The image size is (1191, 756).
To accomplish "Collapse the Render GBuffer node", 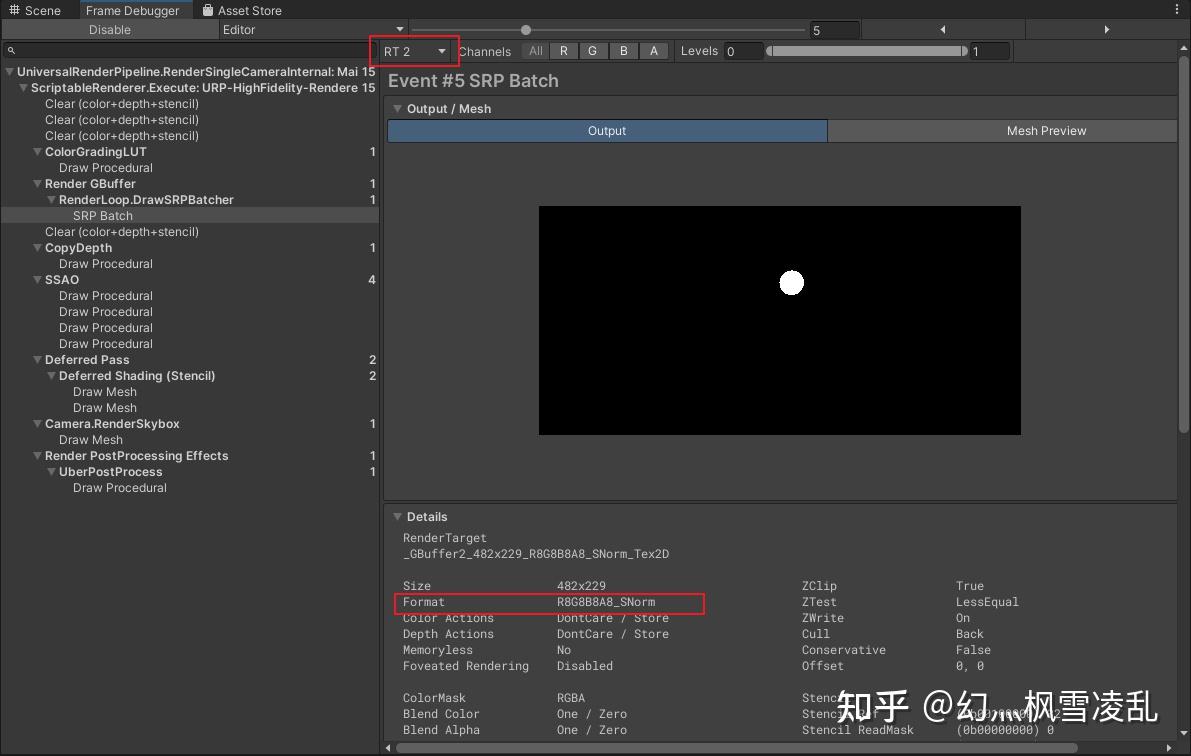I will pyautogui.click(x=37, y=183).
